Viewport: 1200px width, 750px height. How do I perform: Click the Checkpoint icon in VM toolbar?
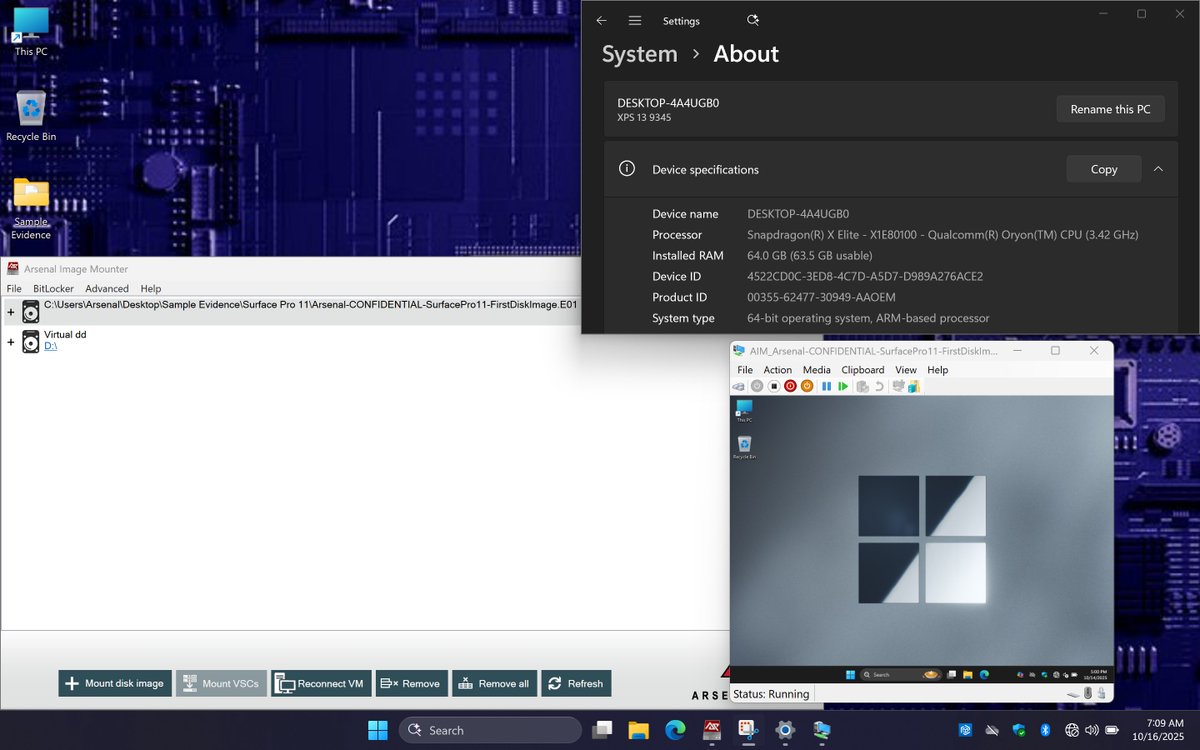pyautogui.click(x=863, y=386)
